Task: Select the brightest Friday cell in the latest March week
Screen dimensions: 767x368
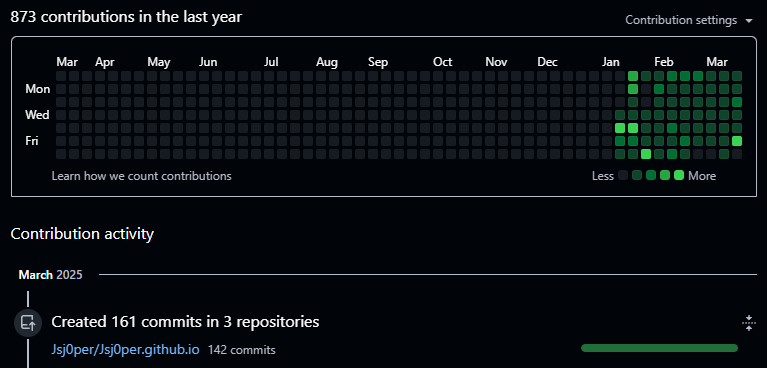Action: pyautogui.click(x=737, y=141)
